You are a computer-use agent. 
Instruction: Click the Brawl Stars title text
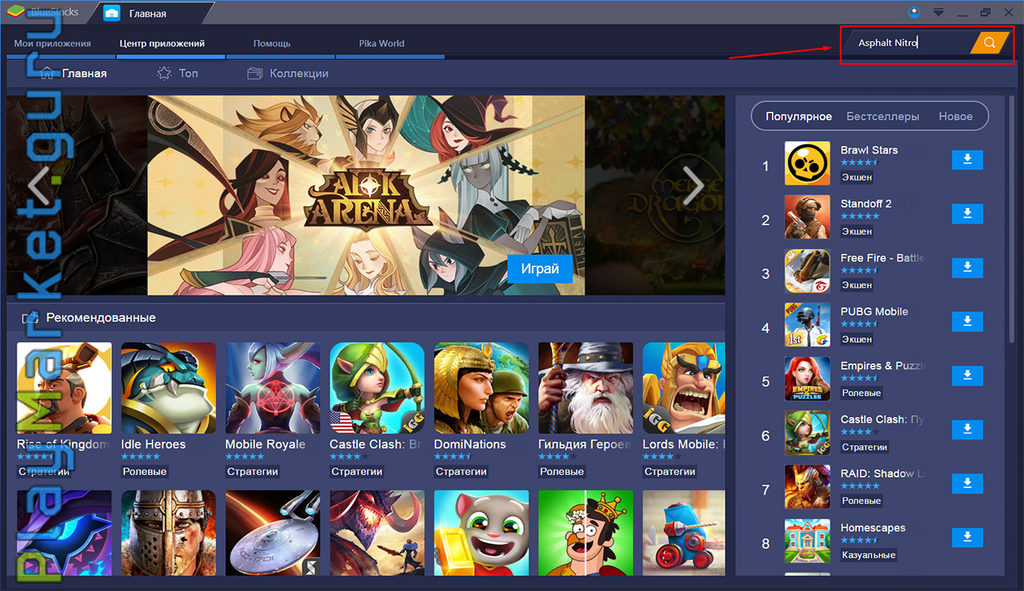(869, 150)
